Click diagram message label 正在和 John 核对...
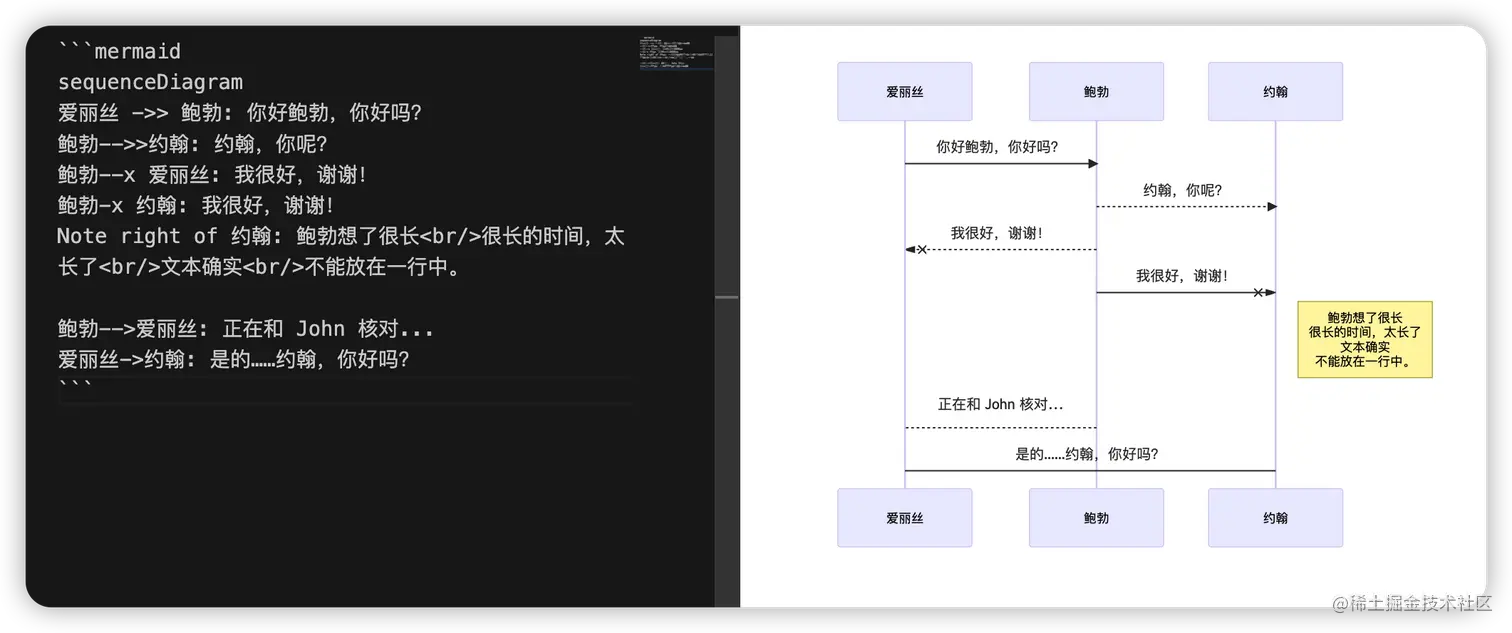This screenshot has height=633, width=1512. click(1000, 405)
